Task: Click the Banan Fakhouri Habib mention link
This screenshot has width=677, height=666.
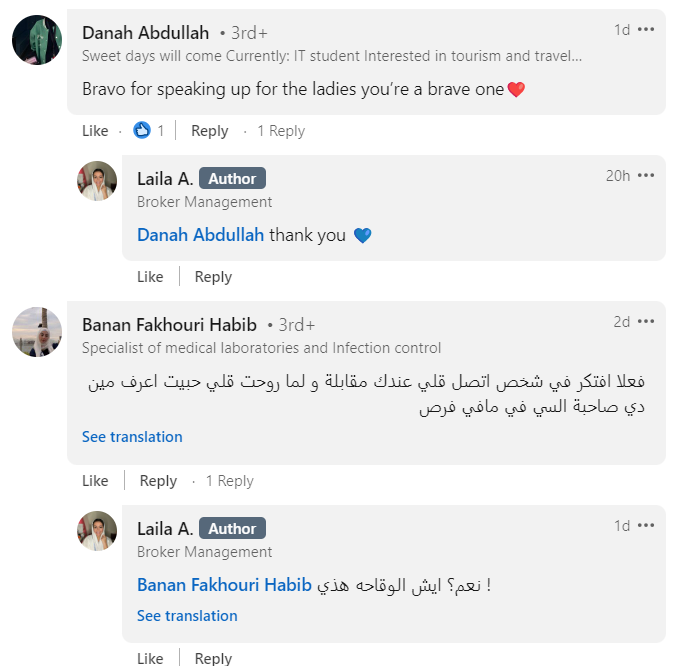Action: pos(224,585)
